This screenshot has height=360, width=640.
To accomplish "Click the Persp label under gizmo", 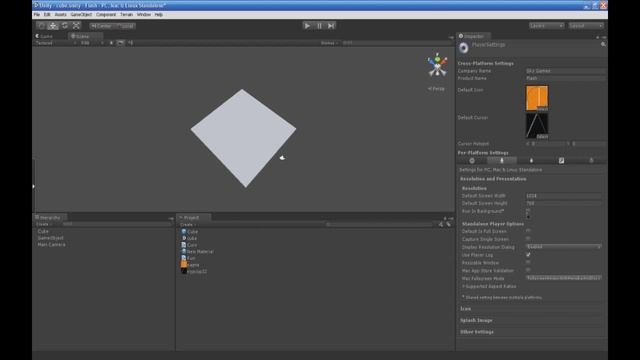I will click(436, 89).
